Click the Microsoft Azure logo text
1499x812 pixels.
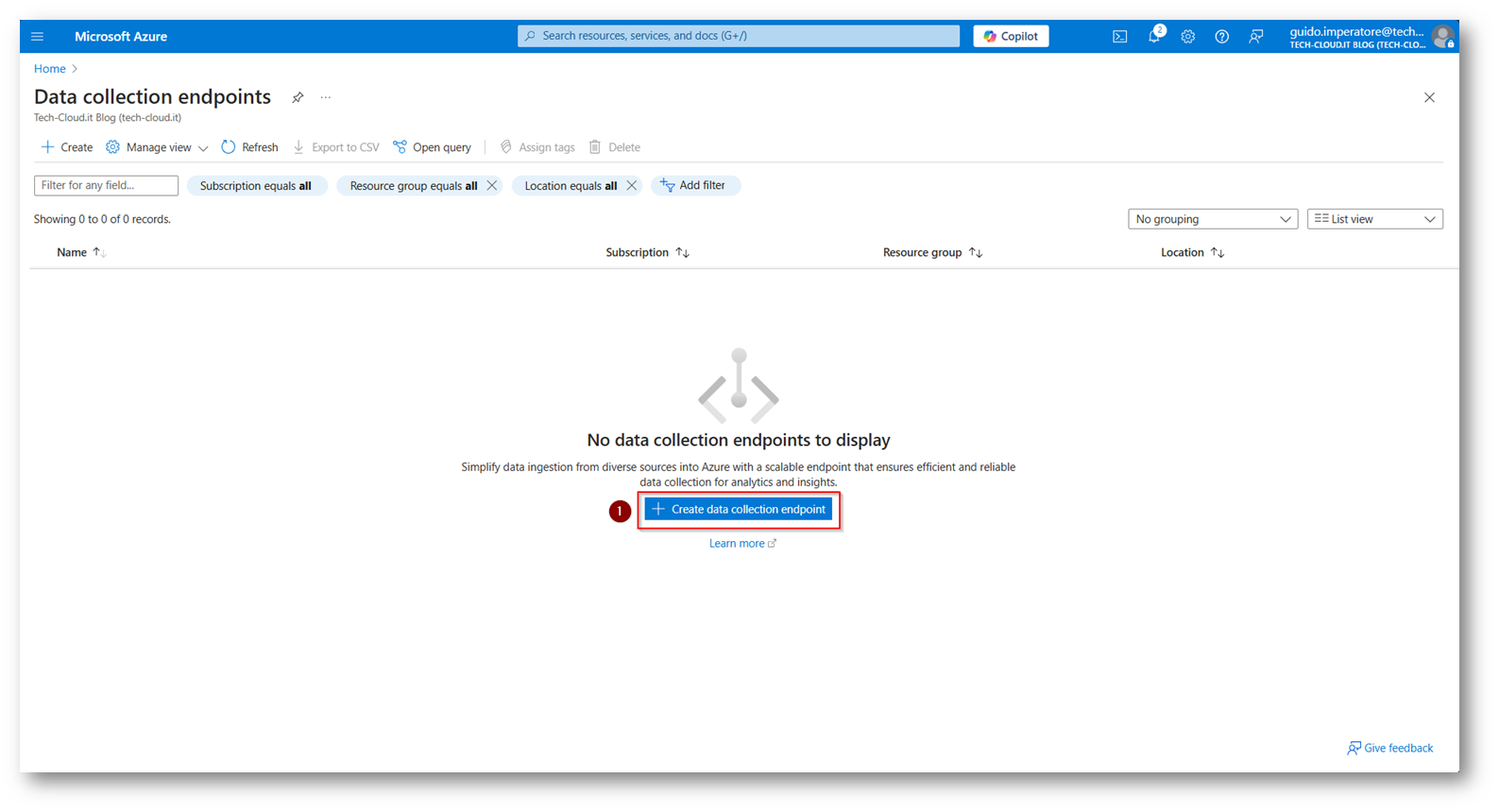(121, 37)
